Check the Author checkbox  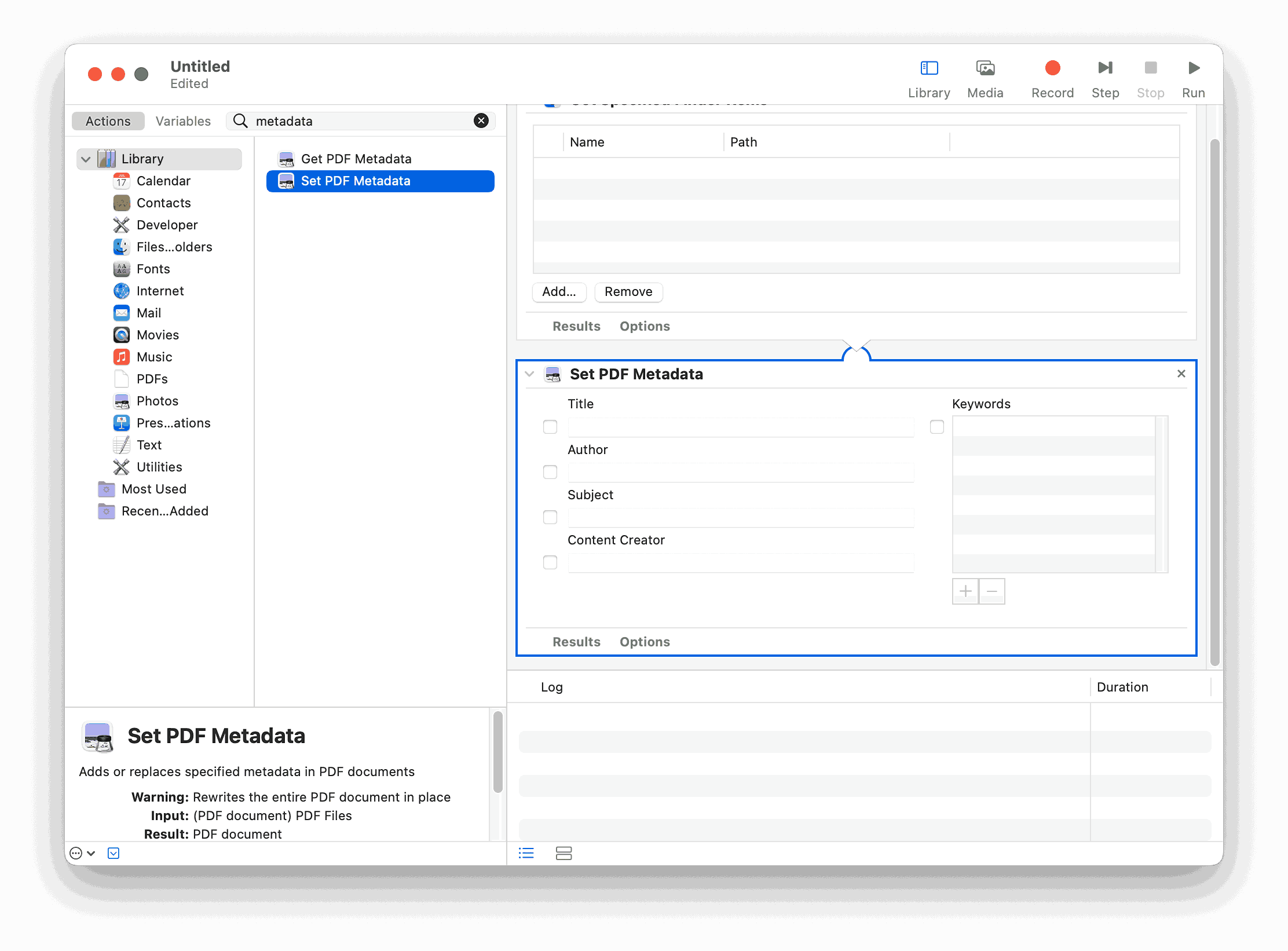pyautogui.click(x=550, y=472)
